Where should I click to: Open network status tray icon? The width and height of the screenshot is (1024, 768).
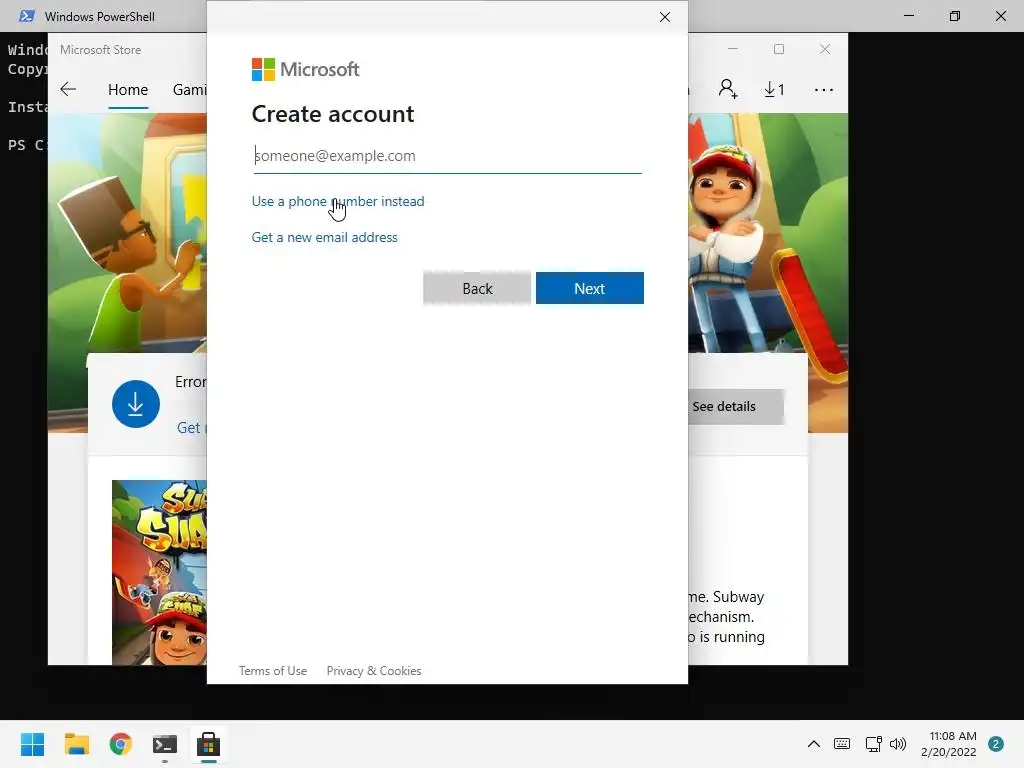[x=873, y=744]
